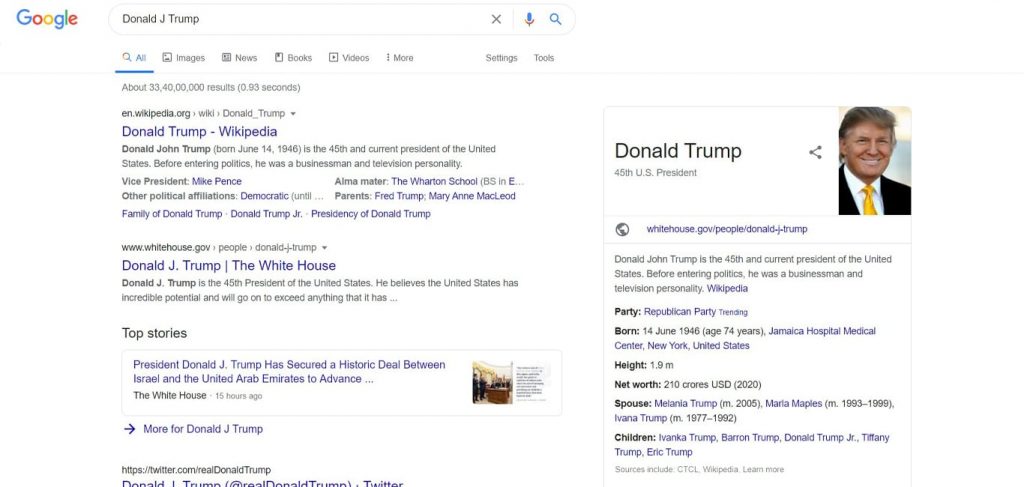Open Donald Trump Jr. link under Children
This screenshot has height=487, width=1024.
820,437
